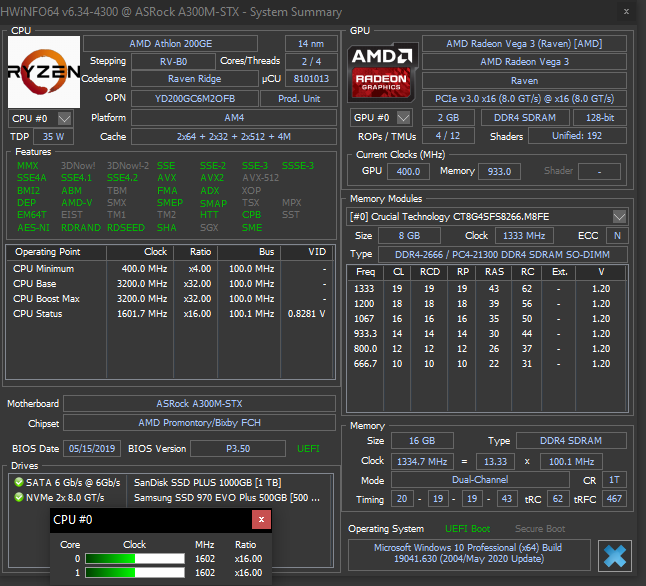Click the GPU clock 400.0 value

[408, 171]
